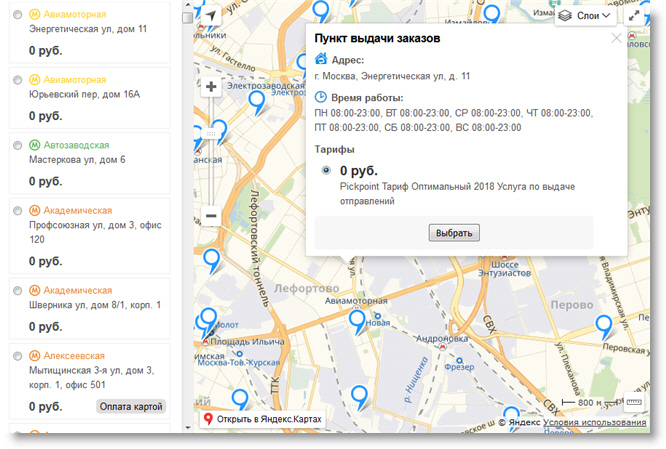666x449 pixels.
Task: Click the Оплата картой badge
Action: [x=131, y=407]
